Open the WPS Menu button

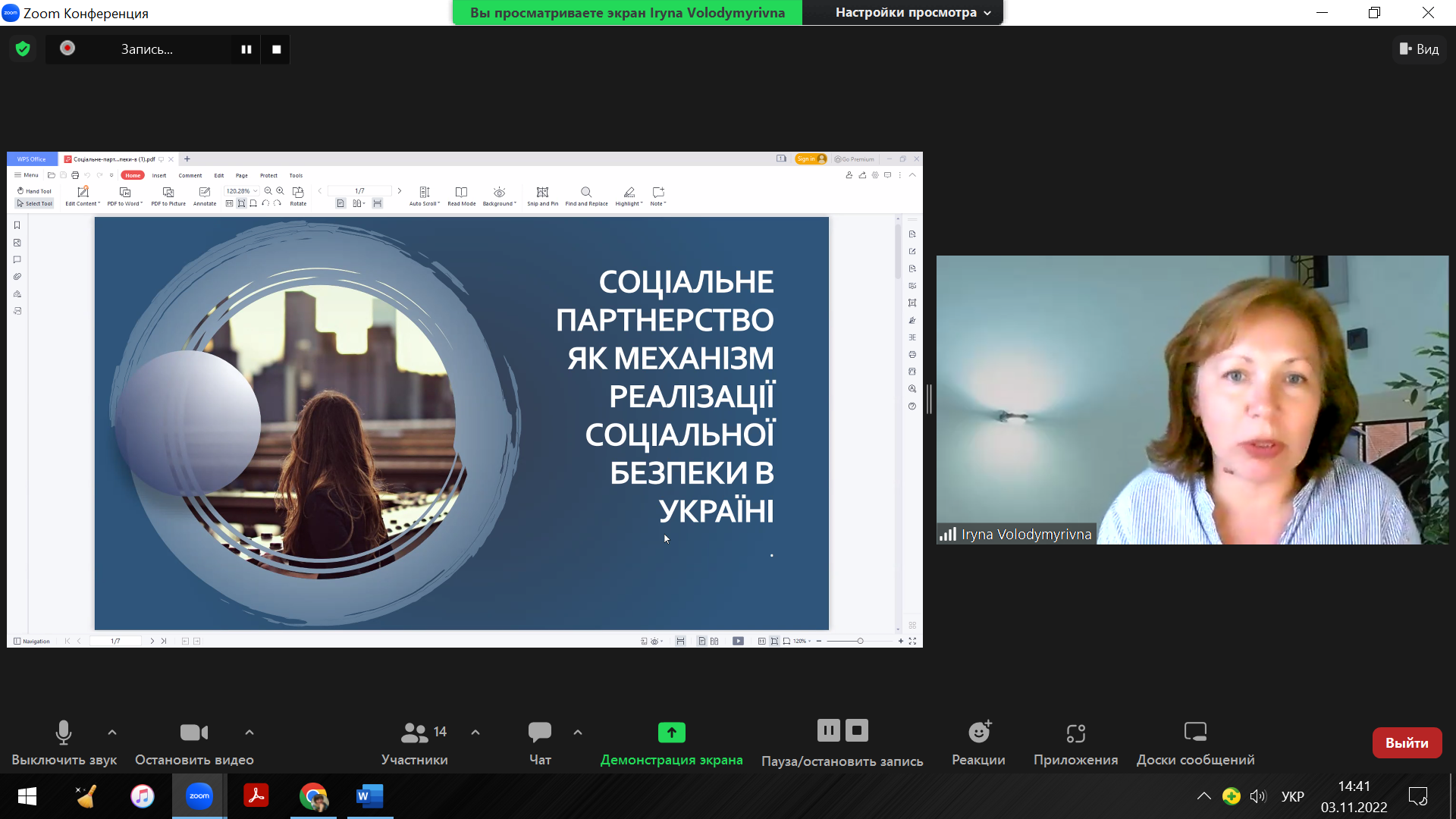(x=27, y=175)
